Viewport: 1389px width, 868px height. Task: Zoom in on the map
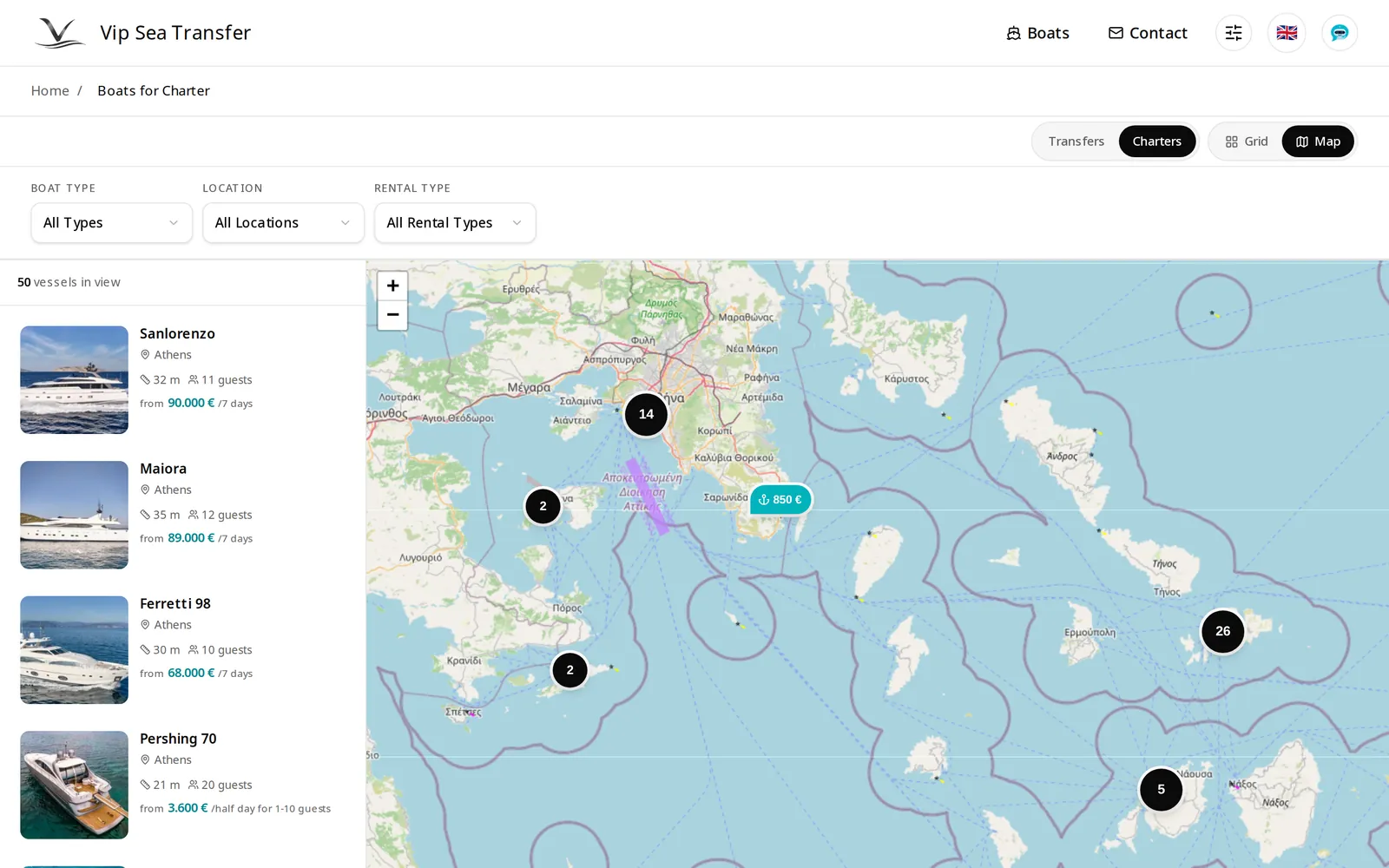[x=392, y=286]
